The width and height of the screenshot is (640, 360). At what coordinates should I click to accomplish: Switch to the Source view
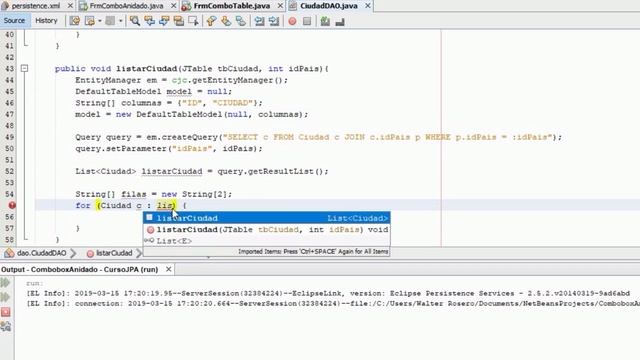click(x=14, y=20)
